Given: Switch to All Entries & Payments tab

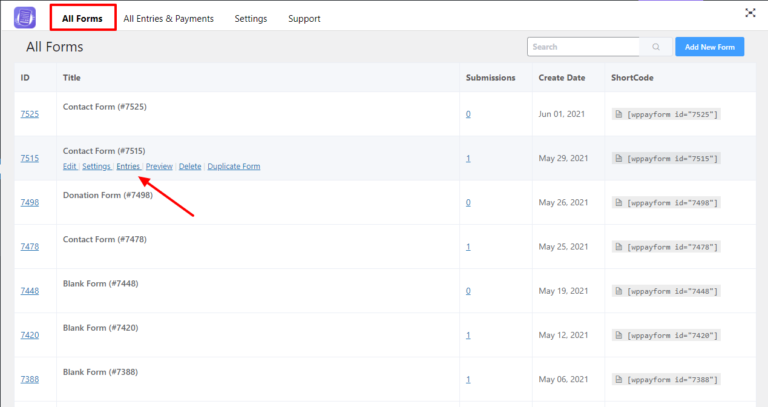Looking at the screenshot, I should click(x=168, y=18).
